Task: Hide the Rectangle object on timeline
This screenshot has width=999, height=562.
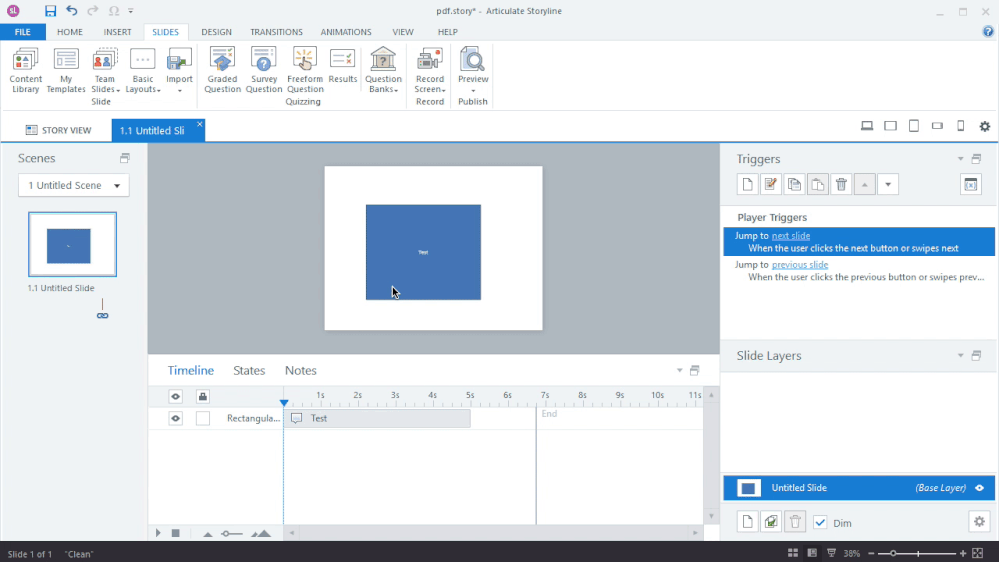Action: pos(176,418)
